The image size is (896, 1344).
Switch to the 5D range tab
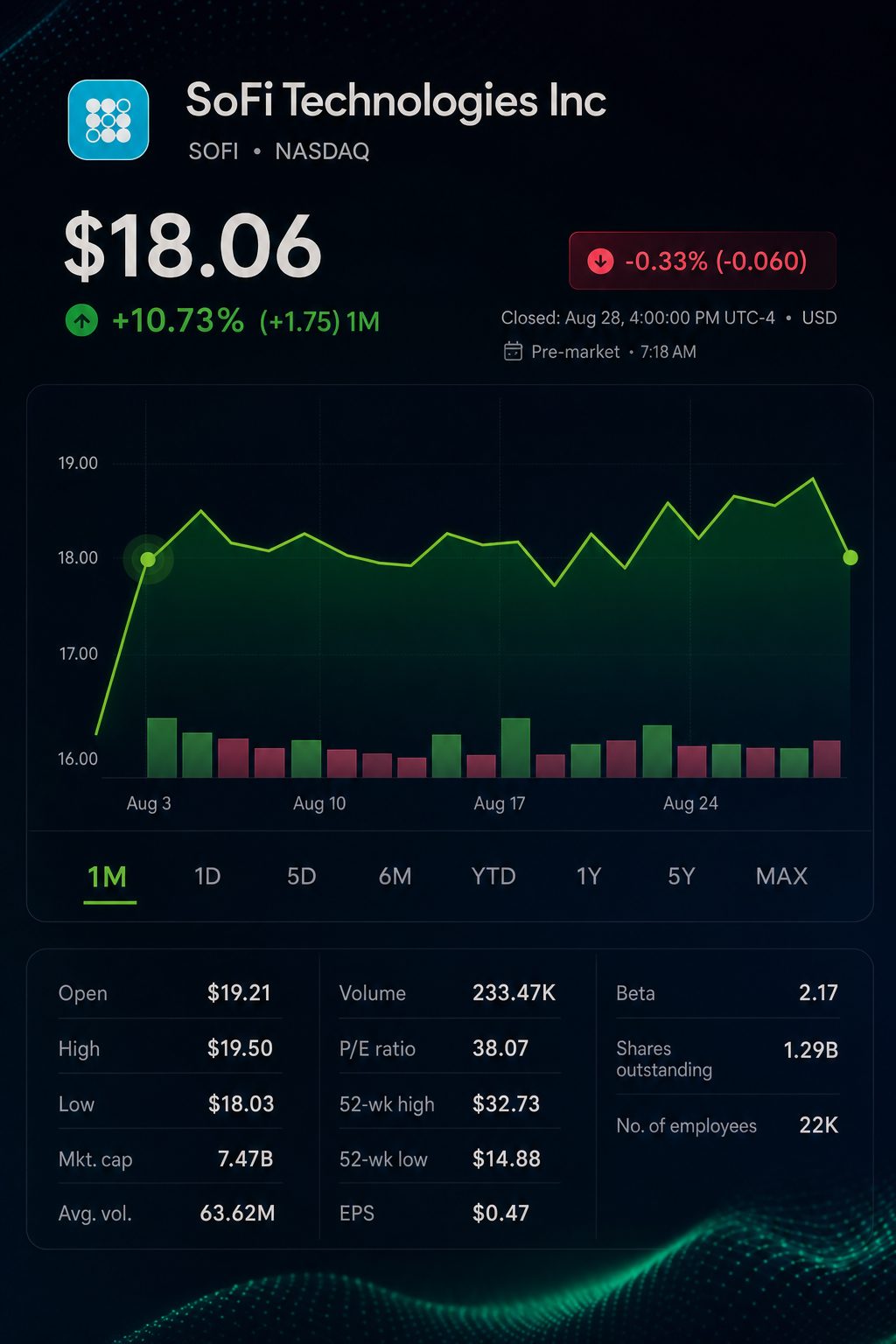click(x=301, y=876)
